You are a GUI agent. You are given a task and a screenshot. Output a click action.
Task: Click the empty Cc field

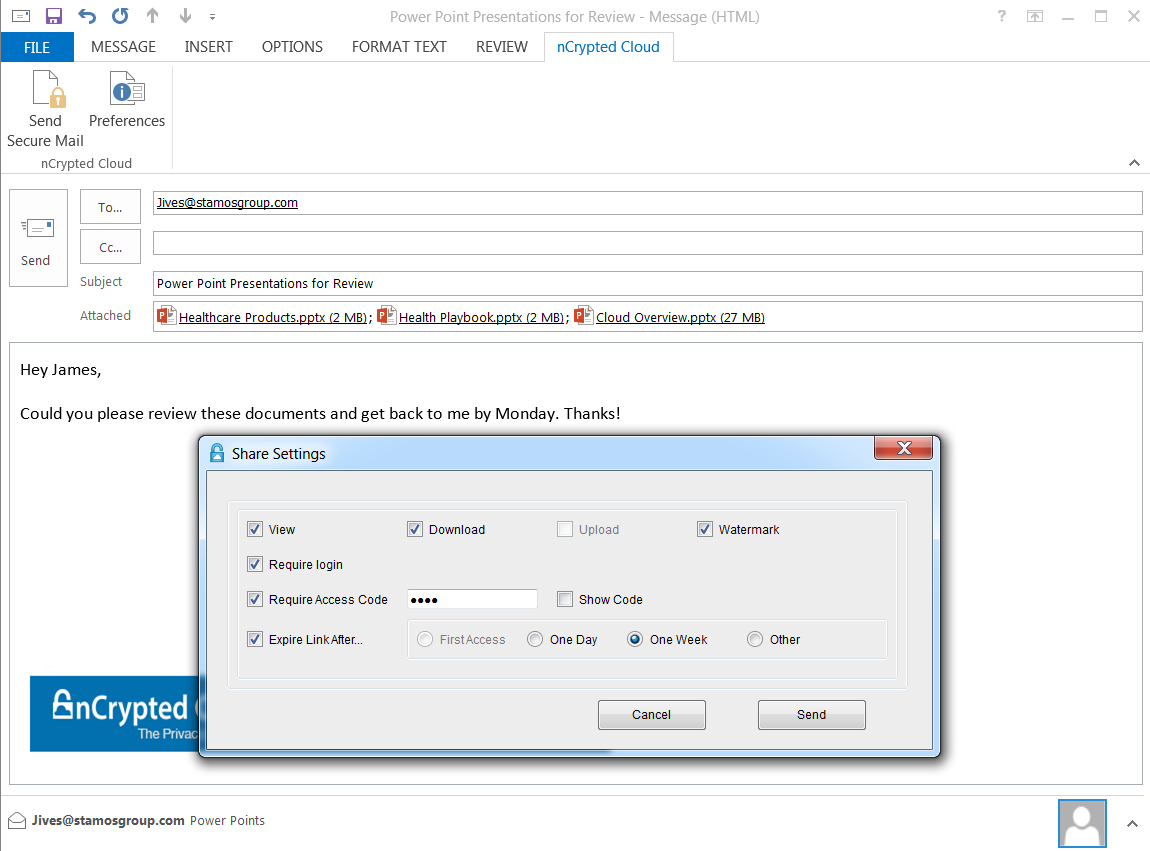coord(648,243)
